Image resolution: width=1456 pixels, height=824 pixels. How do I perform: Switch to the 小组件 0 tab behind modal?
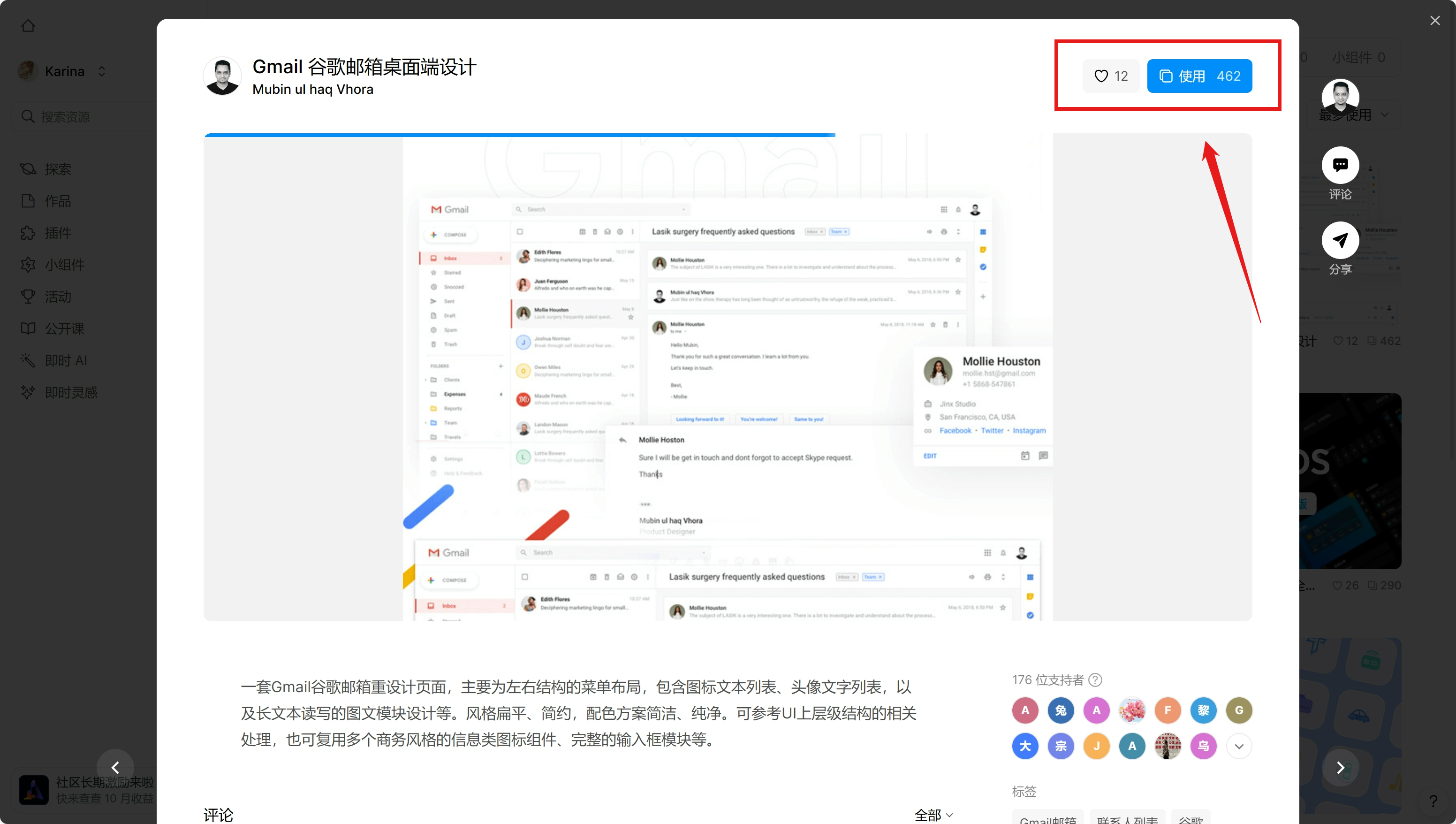pyautogui.click(x=1359, y=57)
